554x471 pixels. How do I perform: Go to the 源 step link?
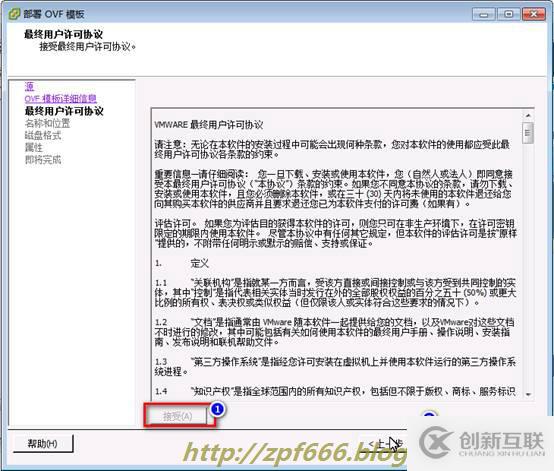pos(29,86)
